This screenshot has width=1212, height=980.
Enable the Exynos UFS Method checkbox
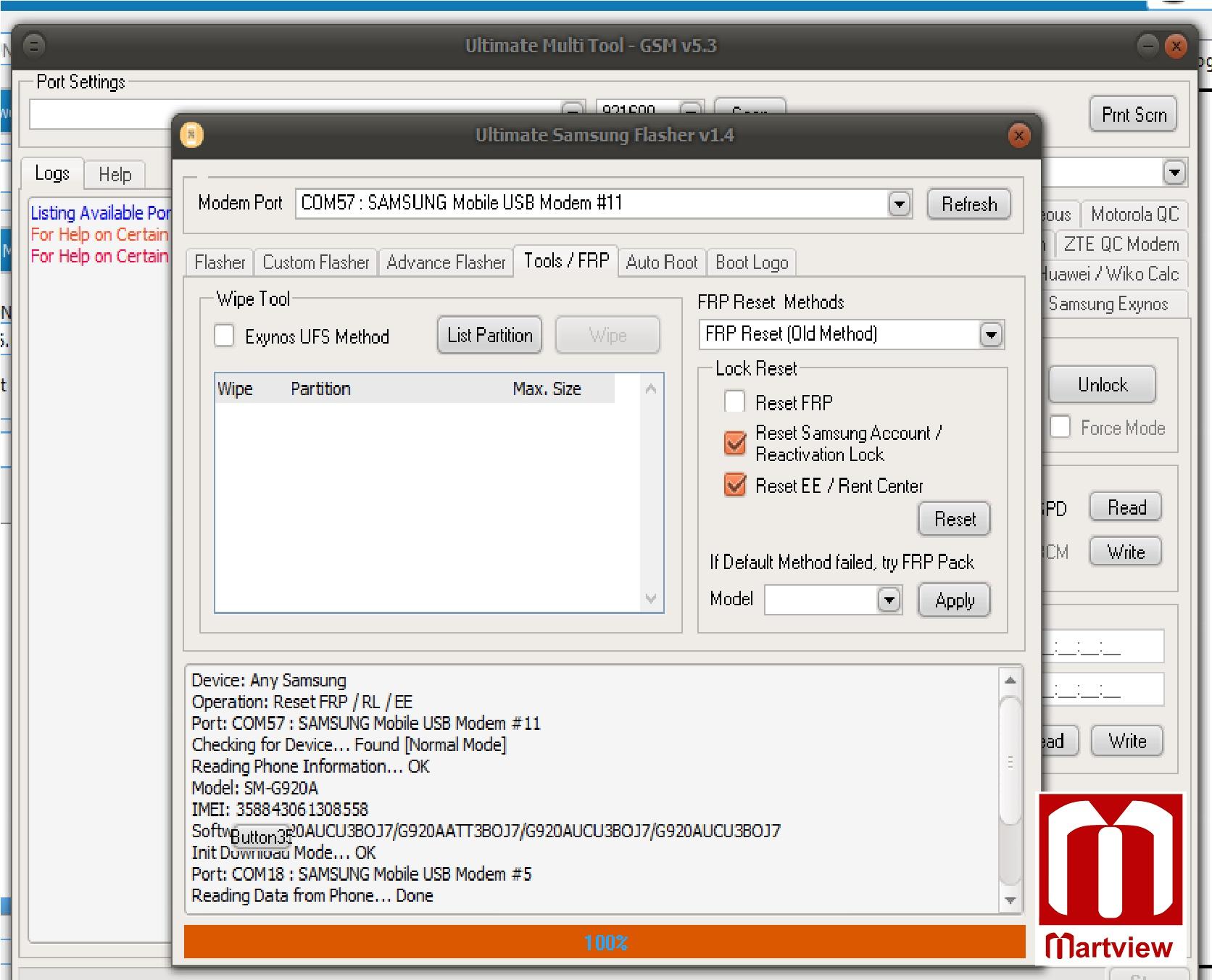[224, 336]
